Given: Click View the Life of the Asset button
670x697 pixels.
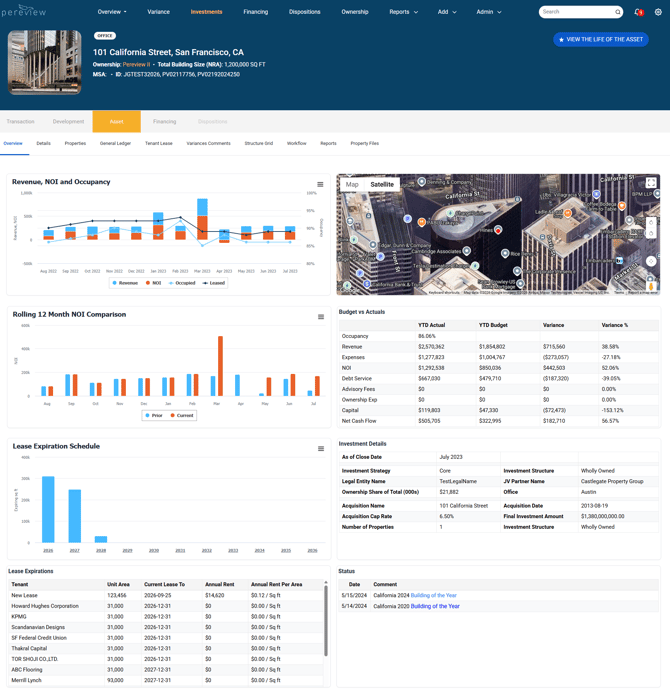Looking at the screenshot, I should [x=601, y=40].
